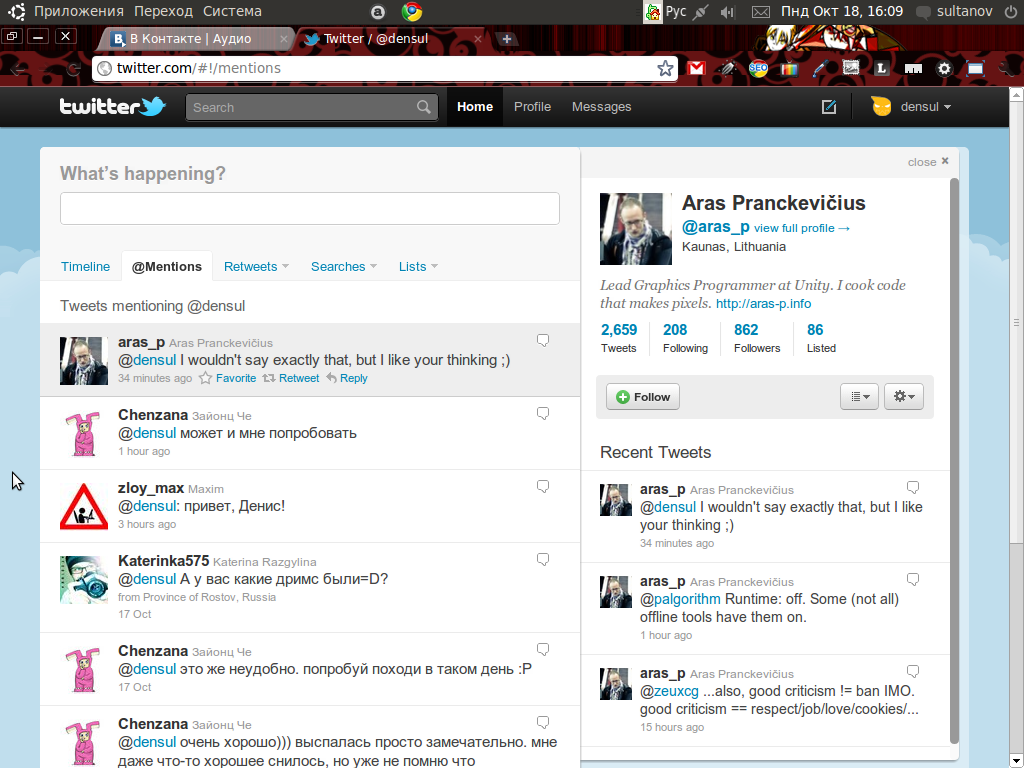Screen dimensions: 1024x768
Task: Click the 86 Listed count
Action: coord(821,338)
